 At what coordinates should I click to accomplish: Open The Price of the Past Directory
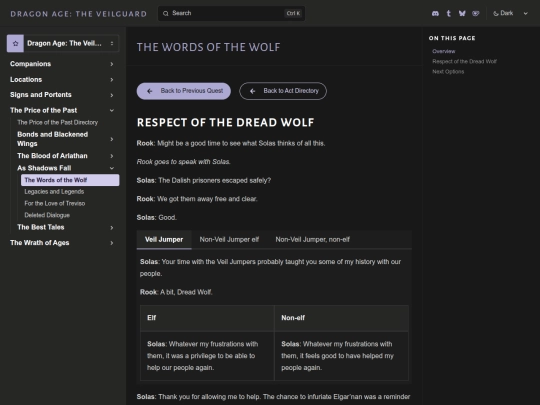[58, 123]
